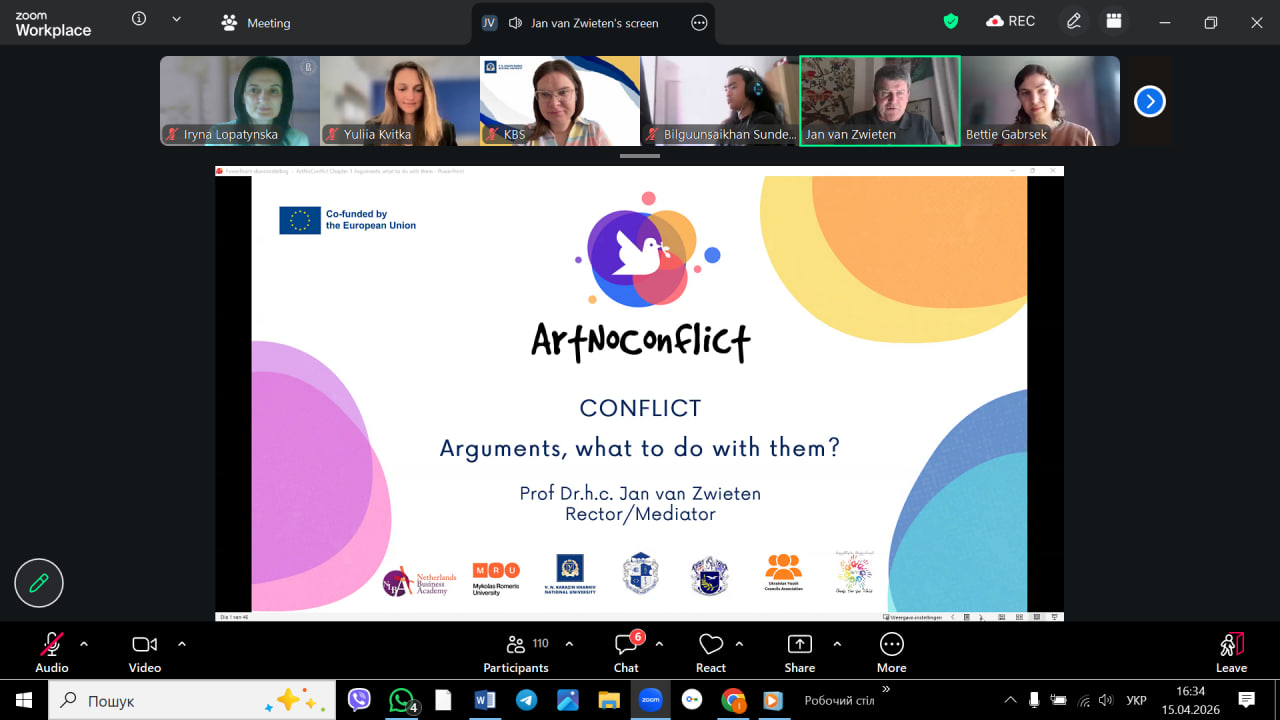
Task: Select Jan van Zwieten's video thumbnail
Action: (x=880, y=100)
